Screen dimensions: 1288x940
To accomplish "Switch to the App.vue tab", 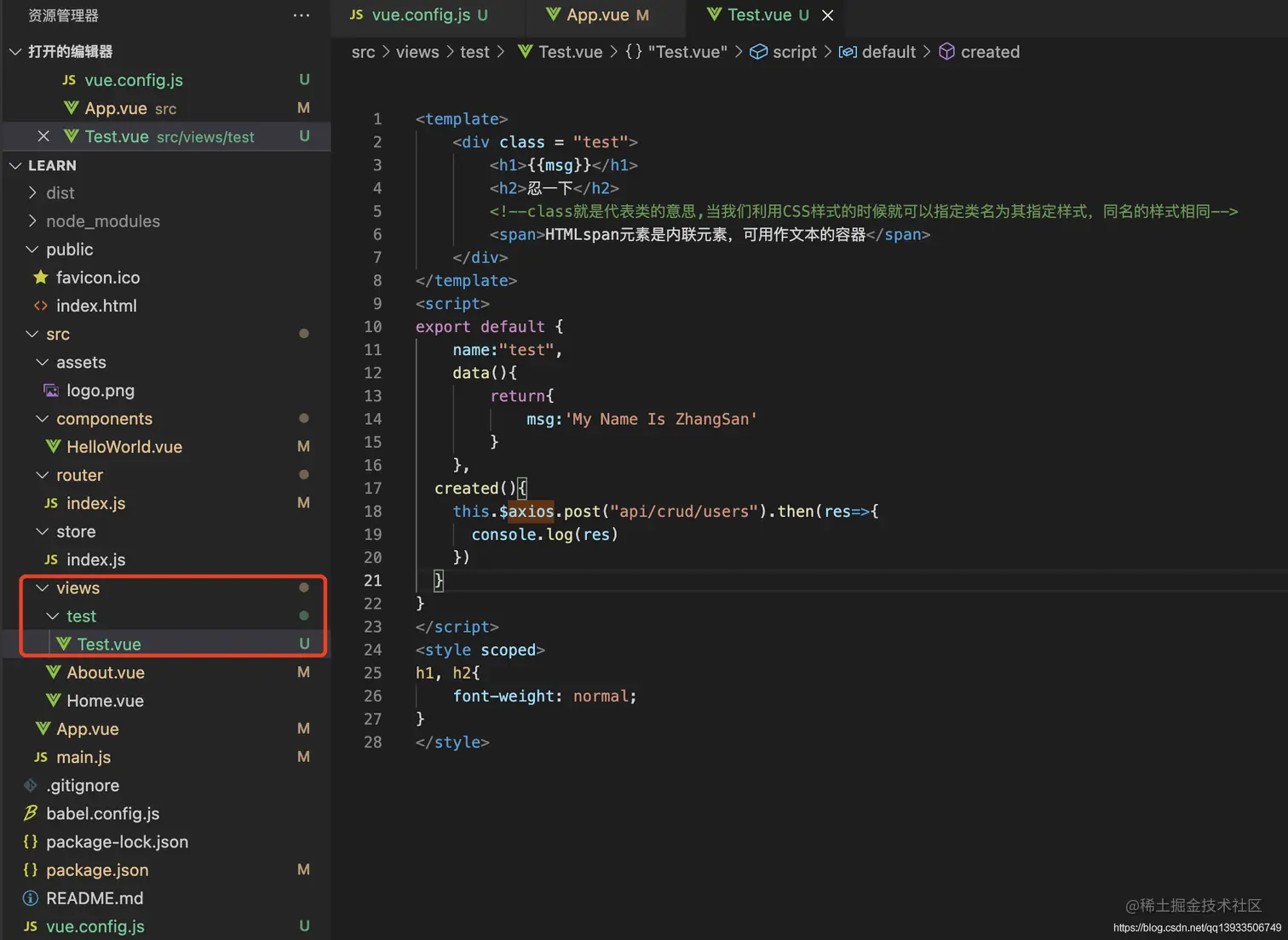I will 605,15.
